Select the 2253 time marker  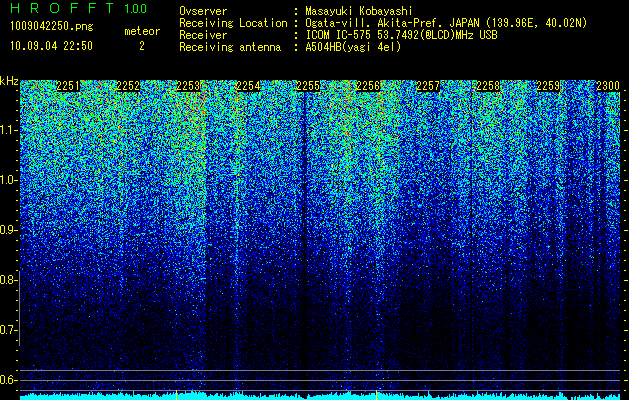tap(188, 86)
